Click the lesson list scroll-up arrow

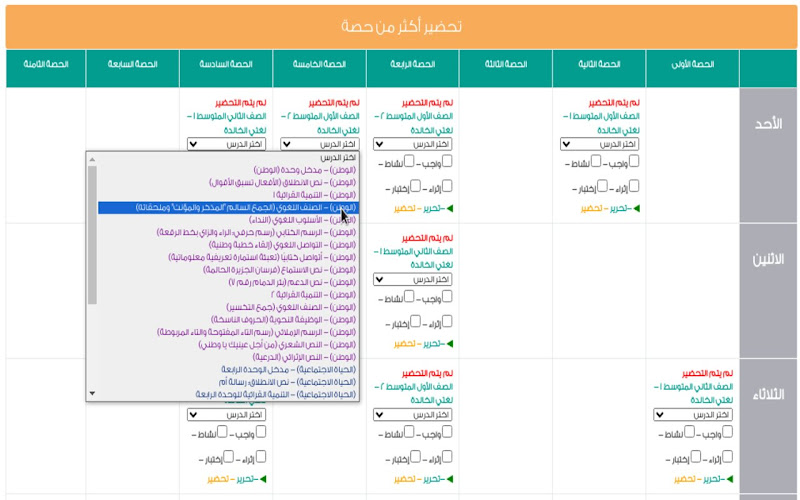pos(92,160)
